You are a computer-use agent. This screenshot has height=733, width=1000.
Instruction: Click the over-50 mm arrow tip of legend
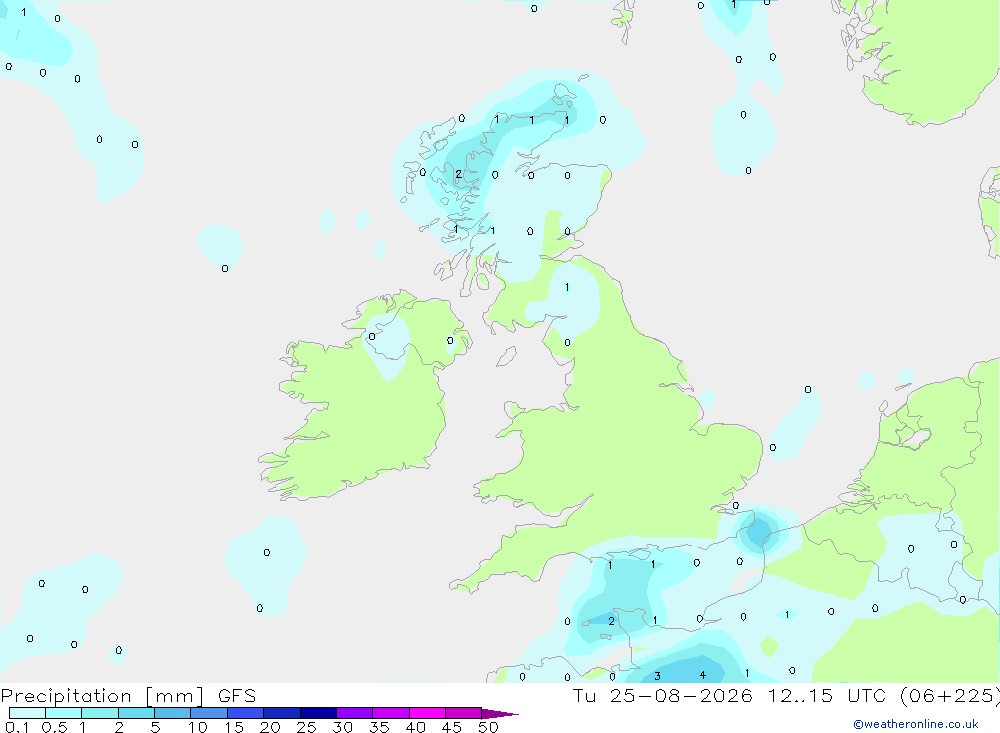click(500, 714)
